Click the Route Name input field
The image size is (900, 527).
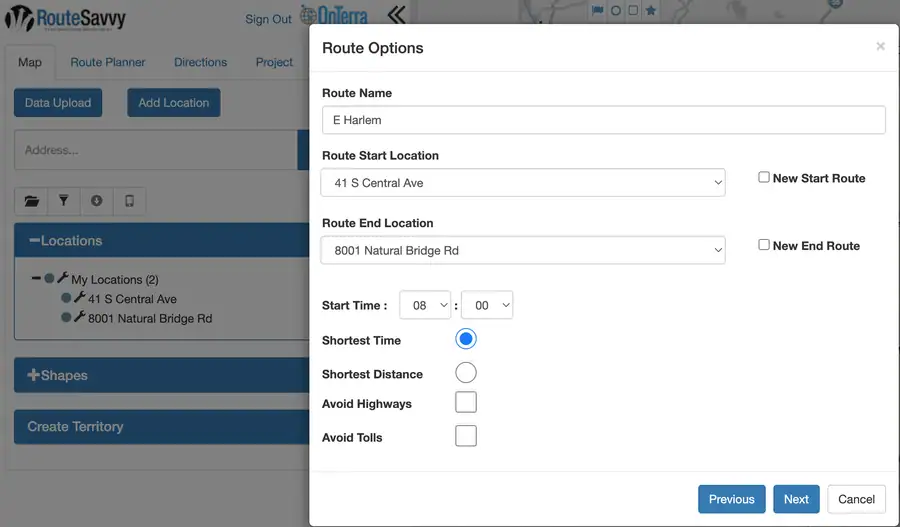(x=604, y=120)
